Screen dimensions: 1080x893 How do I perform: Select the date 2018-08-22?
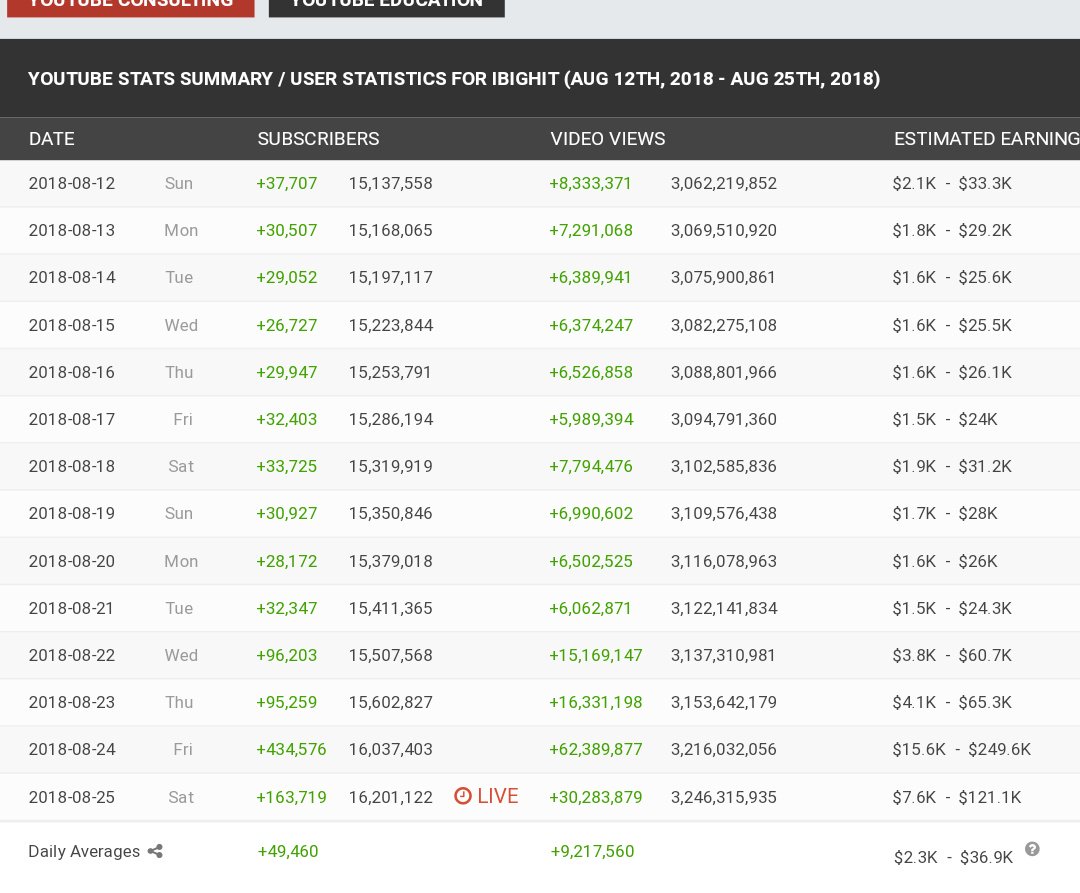point(72,655)
